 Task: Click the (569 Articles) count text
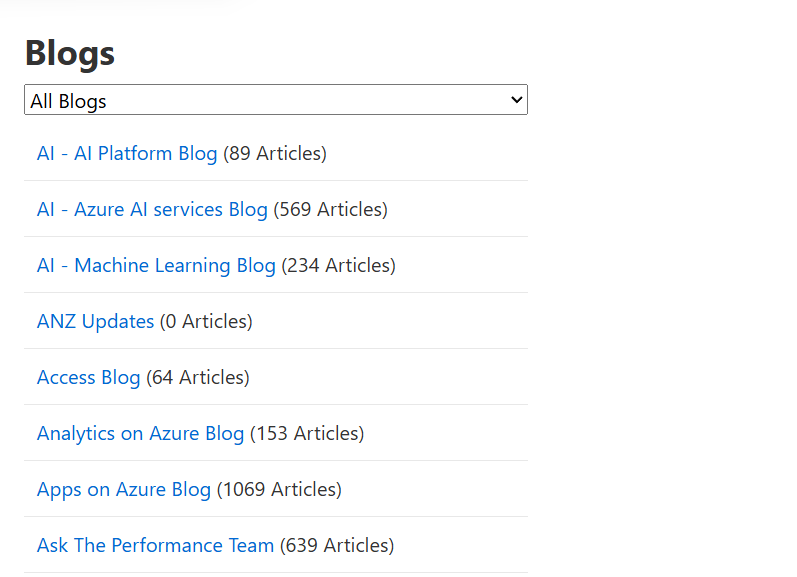point(330,209)
